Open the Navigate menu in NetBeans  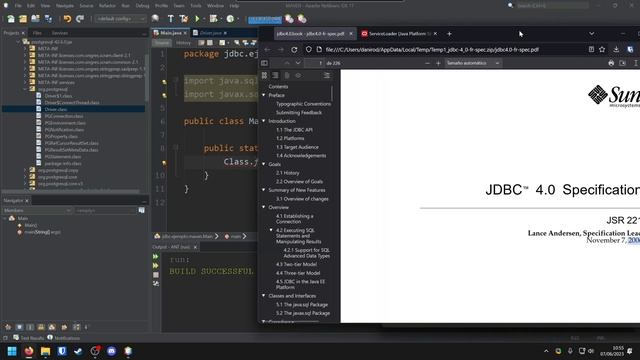tap(64, 6)
